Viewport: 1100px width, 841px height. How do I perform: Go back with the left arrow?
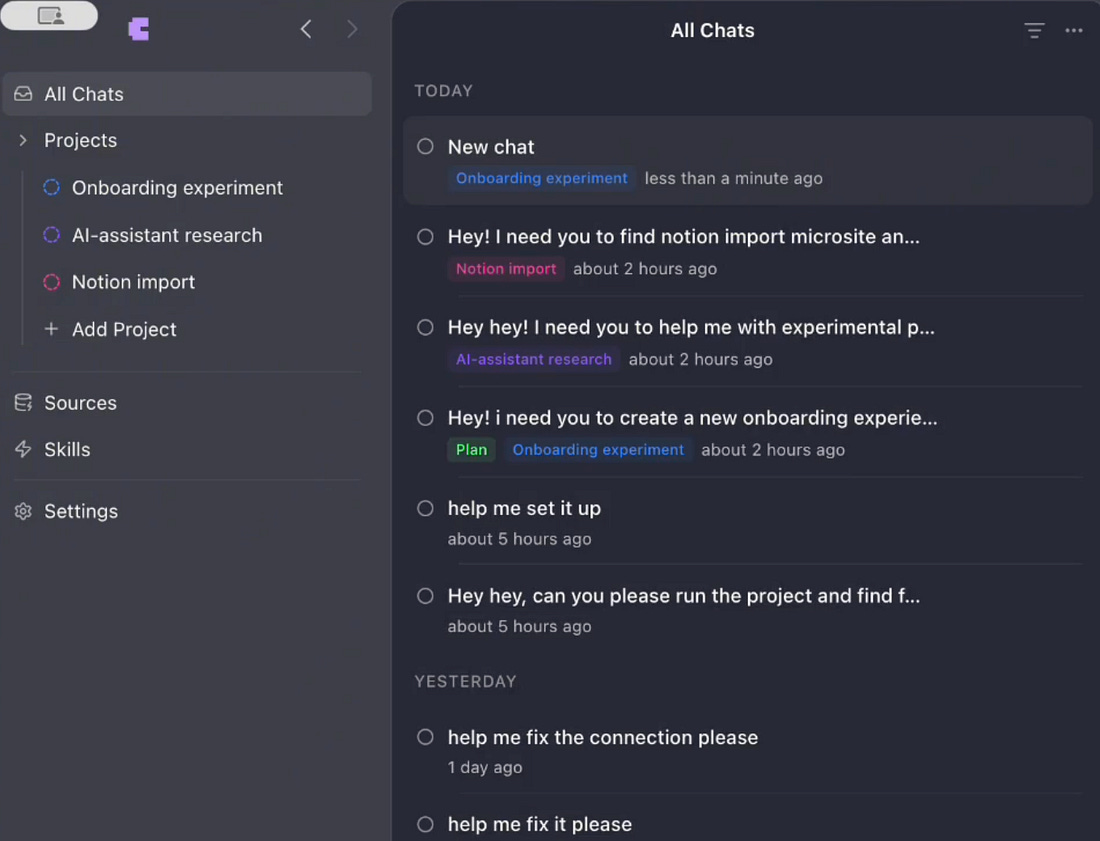point(306,30)
